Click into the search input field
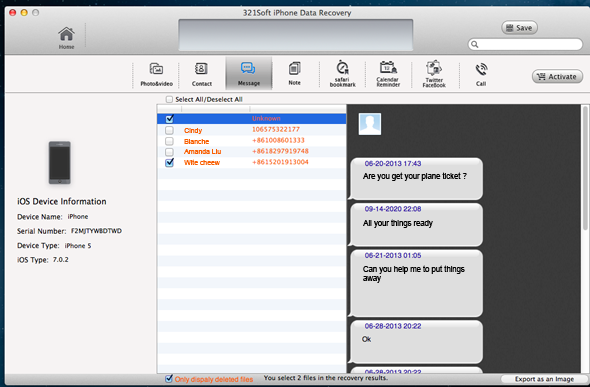 pos(525,44)
